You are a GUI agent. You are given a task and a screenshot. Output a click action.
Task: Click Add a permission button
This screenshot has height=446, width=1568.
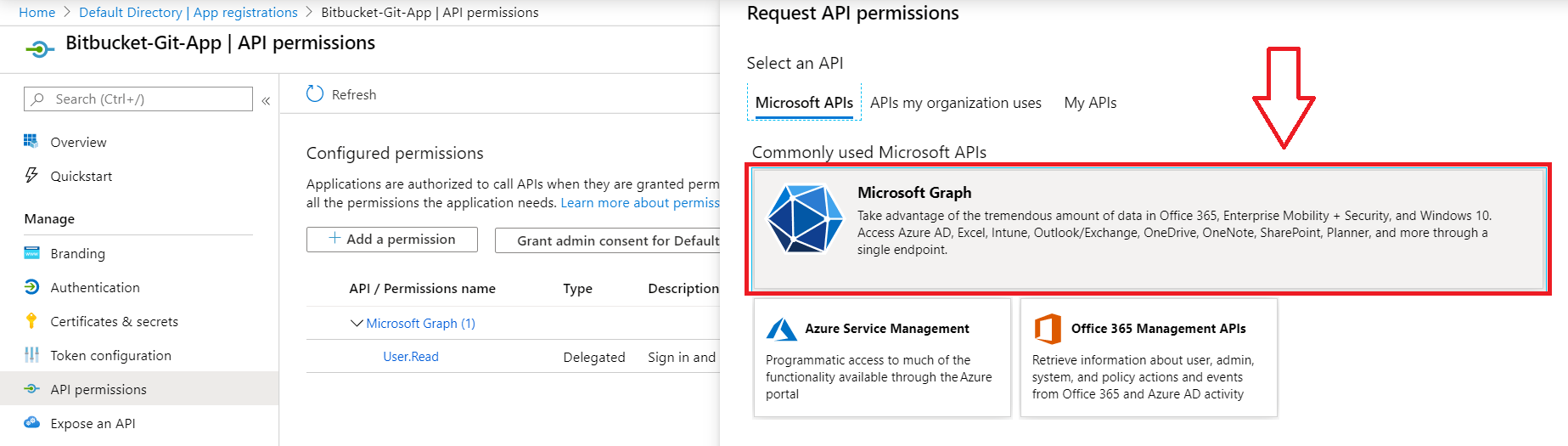pos(392,240)
